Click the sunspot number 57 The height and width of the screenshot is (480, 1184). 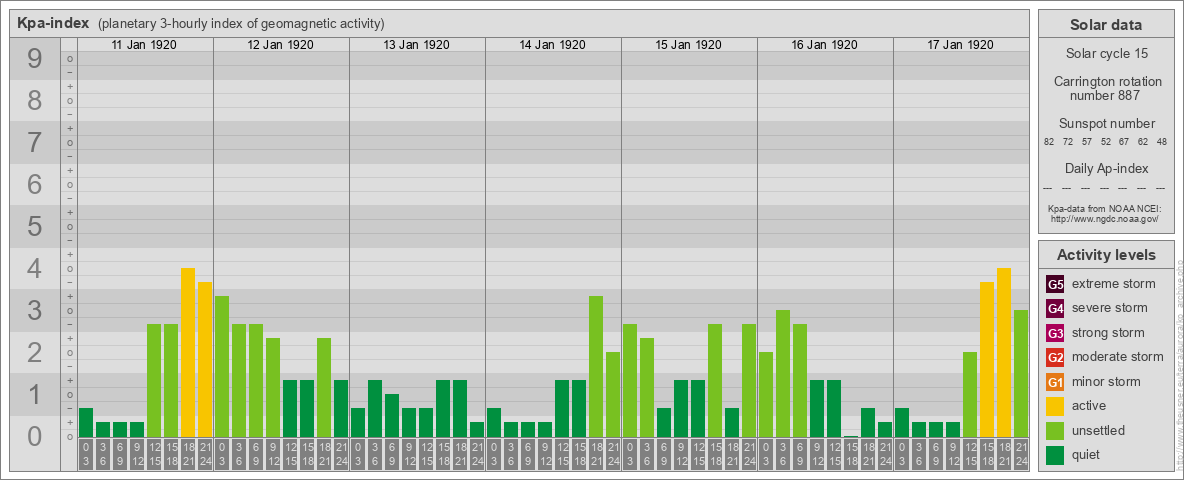click(1087, 142)
